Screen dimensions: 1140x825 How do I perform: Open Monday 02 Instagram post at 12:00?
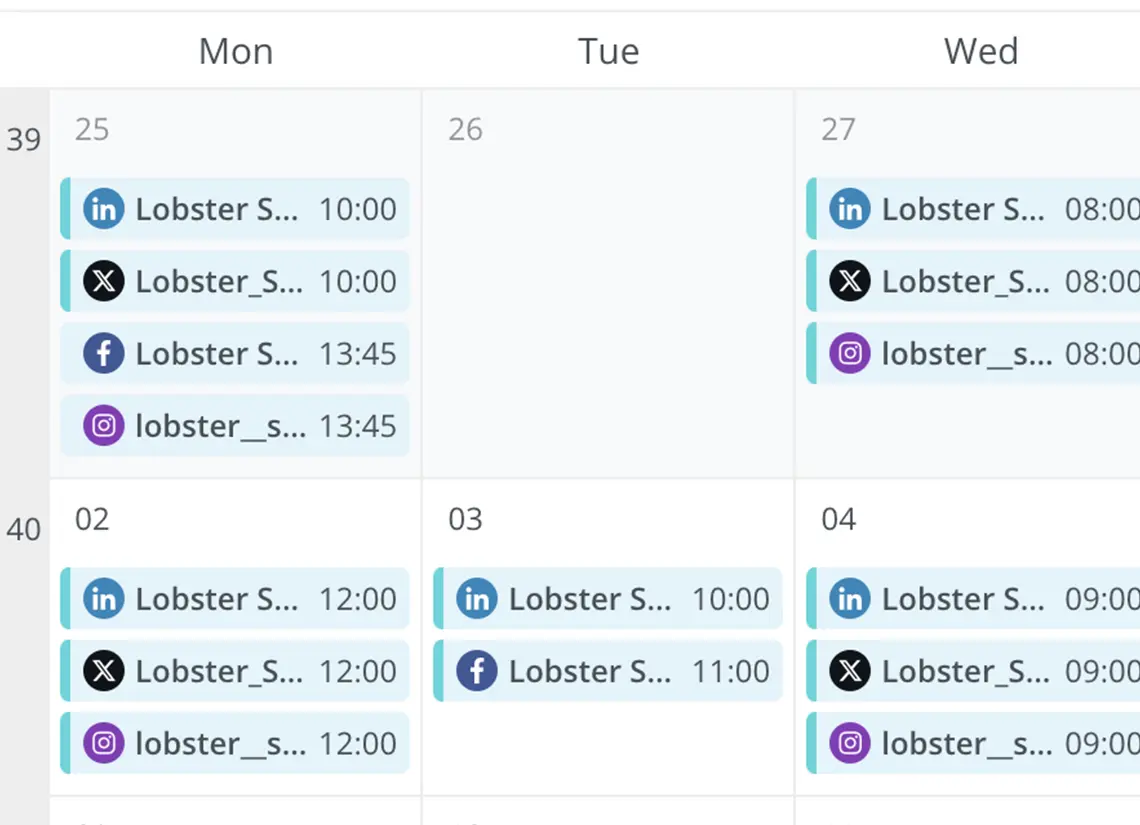click(x=235, y=743)
